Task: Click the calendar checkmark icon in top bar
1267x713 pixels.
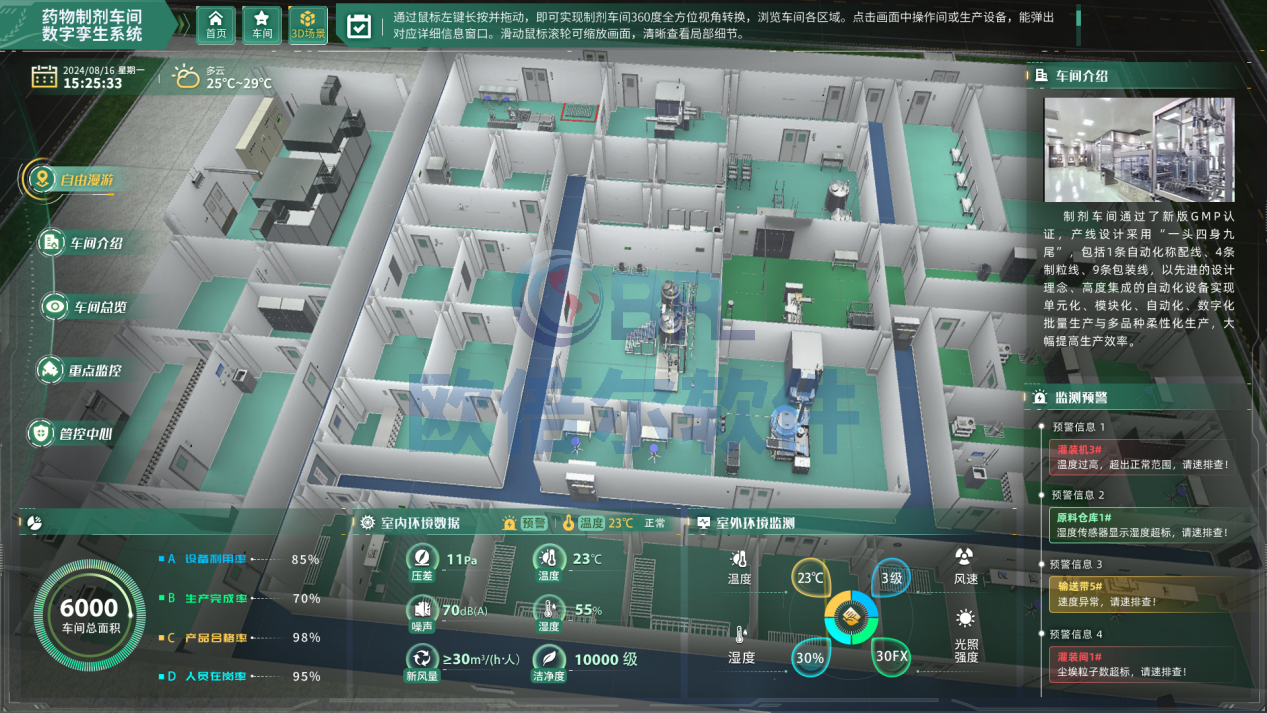Action: click(358, 26)
